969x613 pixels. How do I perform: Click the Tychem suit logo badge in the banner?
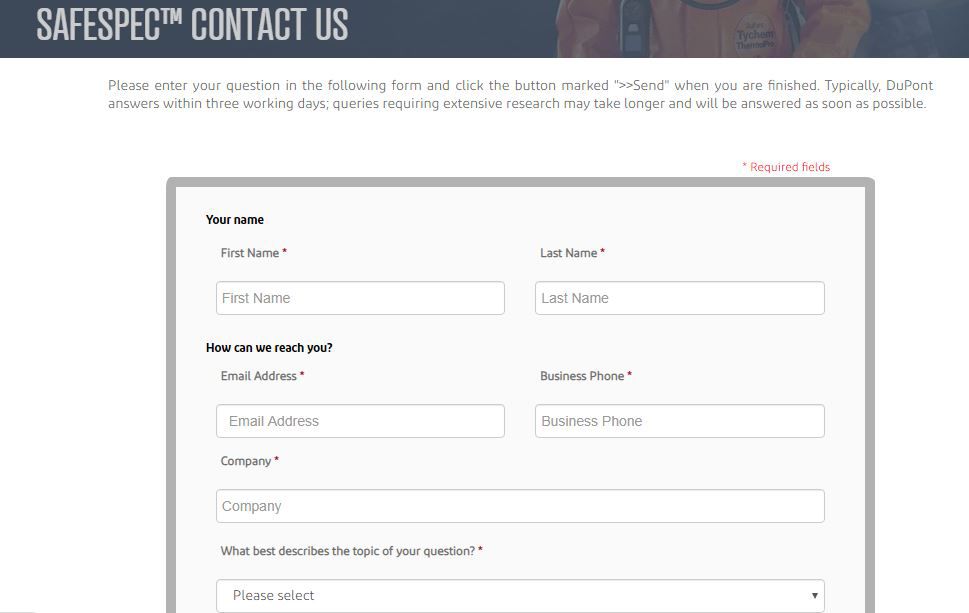click(755, 32)
